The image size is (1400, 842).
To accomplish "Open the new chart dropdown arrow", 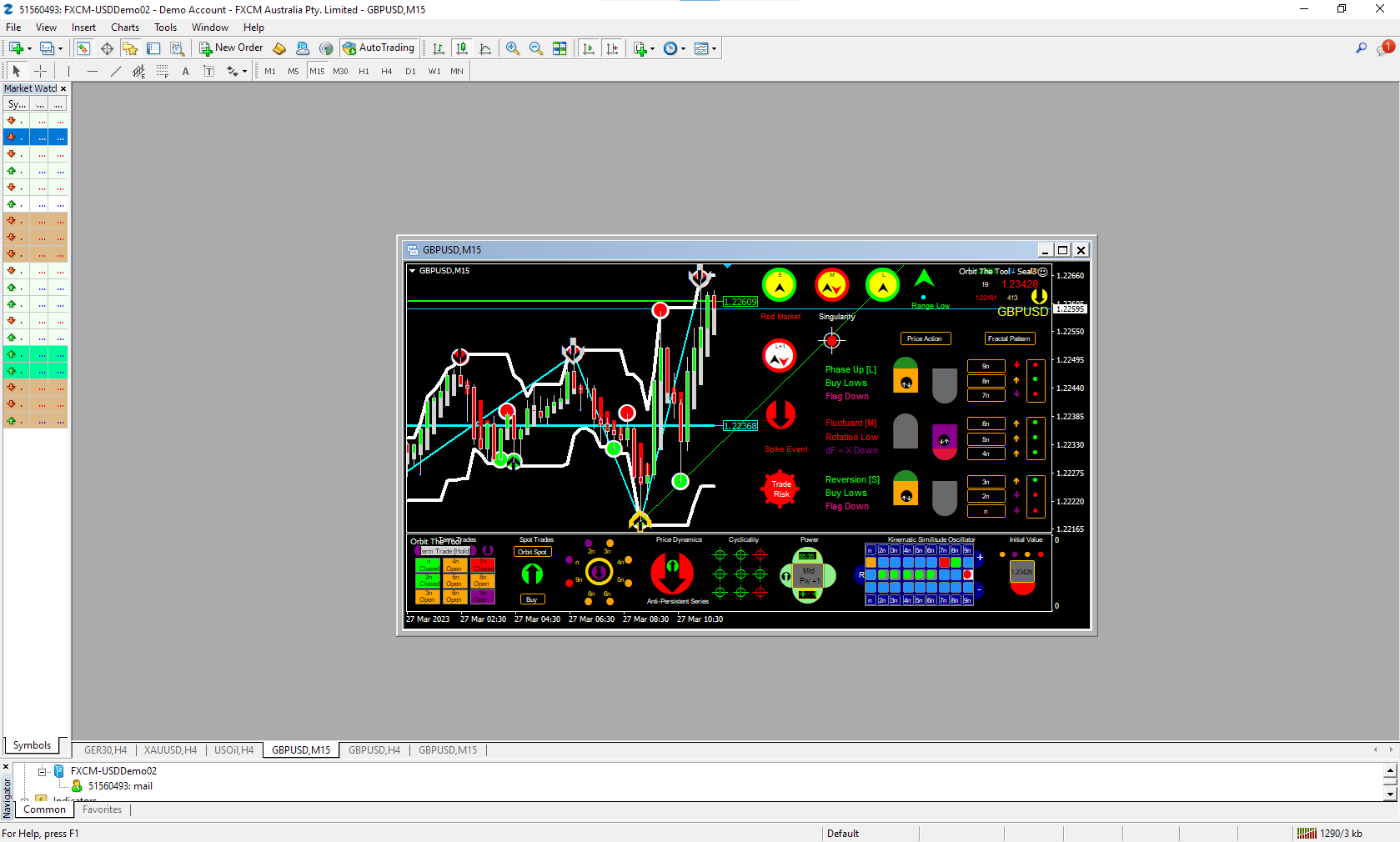I will [x=30, y=48].
